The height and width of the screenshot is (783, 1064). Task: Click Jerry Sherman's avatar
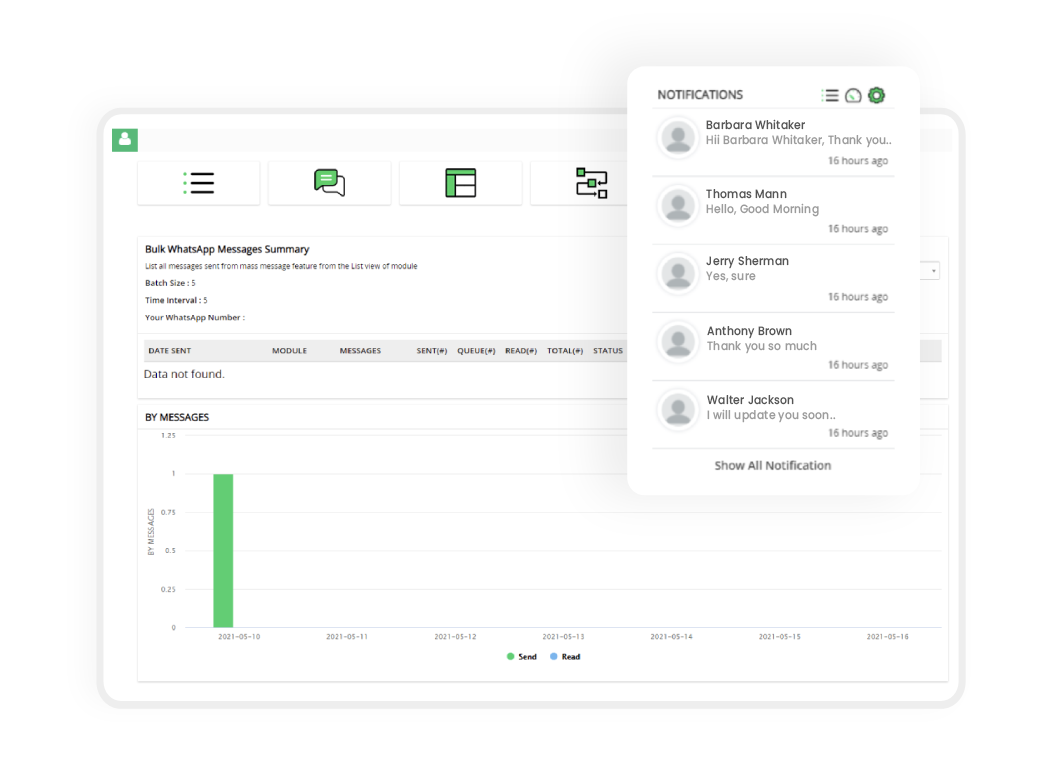tap(678, 273)
